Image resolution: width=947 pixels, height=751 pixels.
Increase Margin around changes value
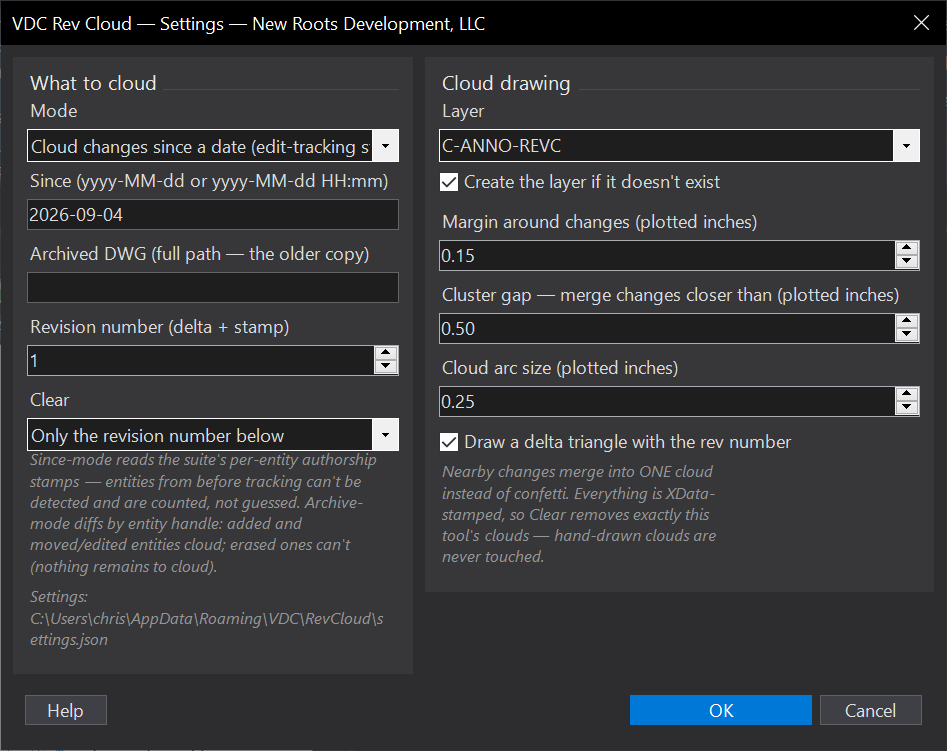907,248
